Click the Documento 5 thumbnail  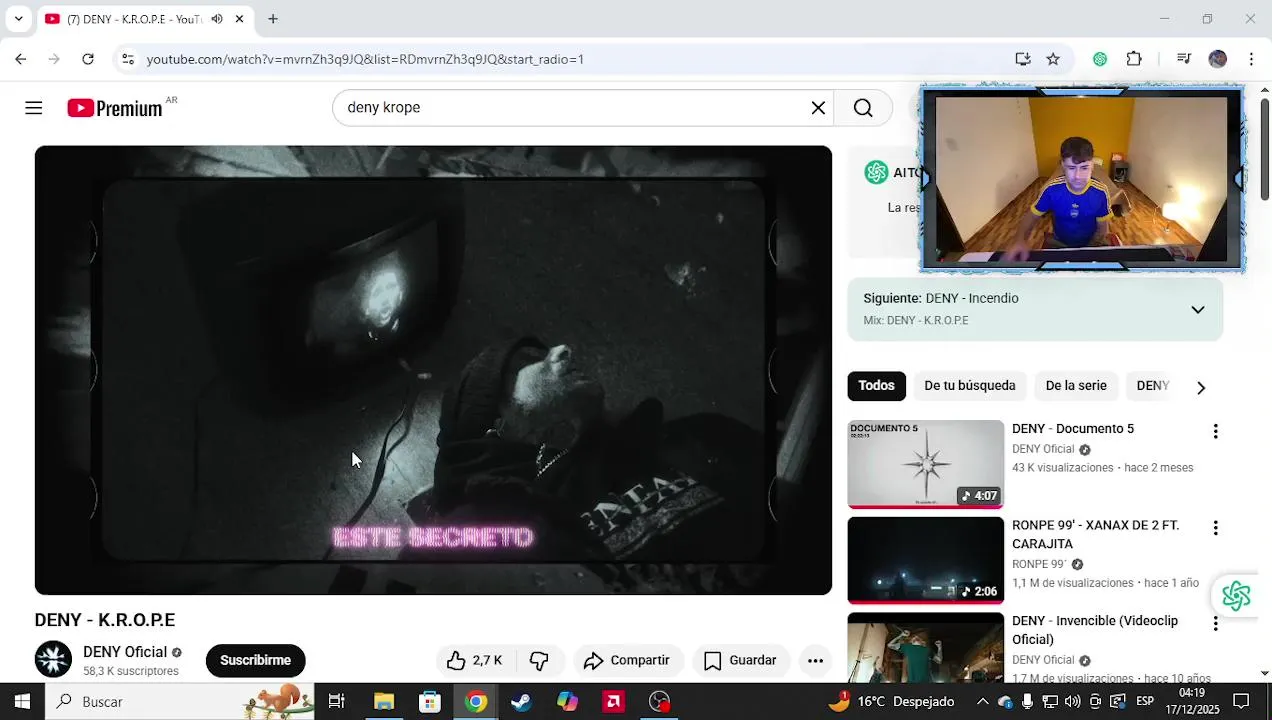[x=926, y=464]
